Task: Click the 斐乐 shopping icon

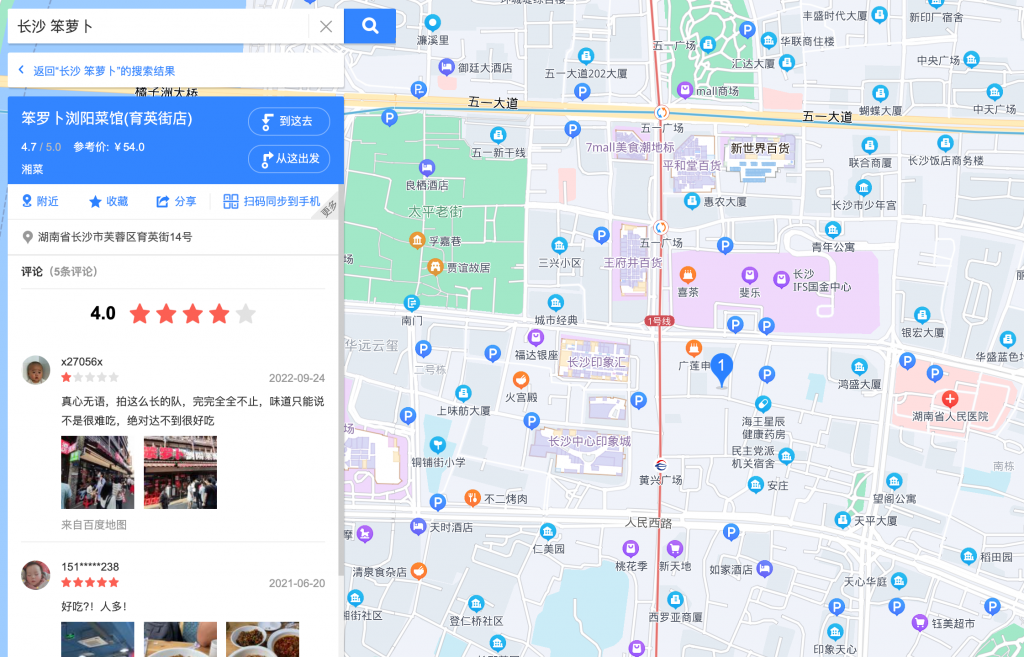Action: [749, 275]
